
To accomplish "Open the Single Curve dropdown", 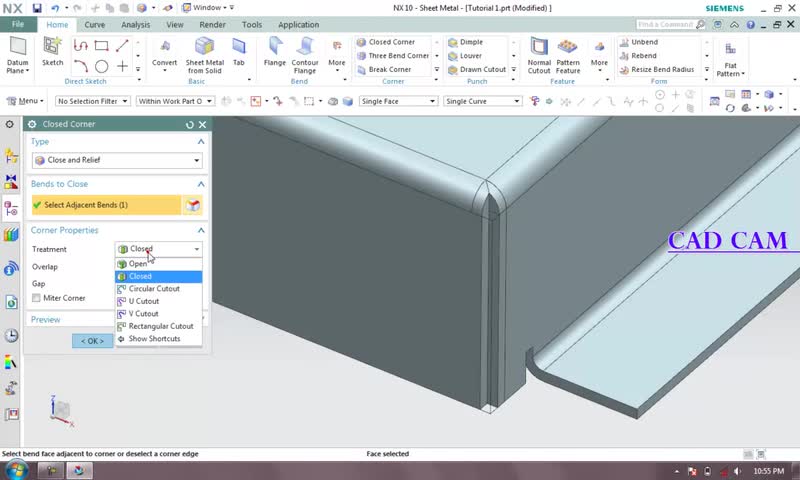I will 483,101.
